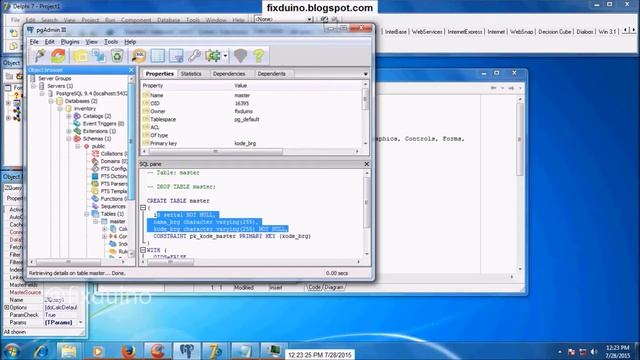Click the Maintenance wrench icon

(194, 56)
